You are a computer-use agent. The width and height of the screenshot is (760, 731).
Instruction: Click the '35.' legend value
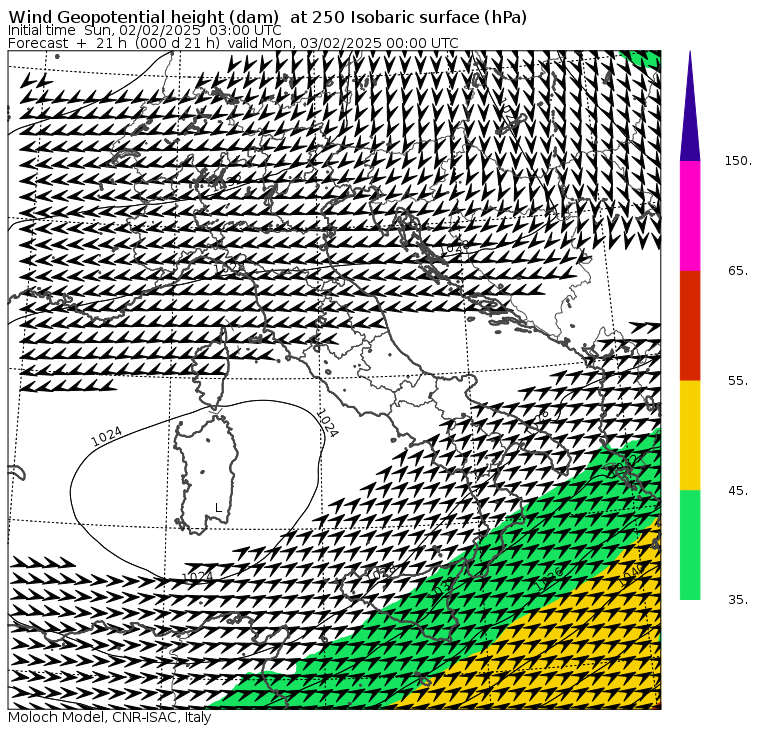pos(738,600)
